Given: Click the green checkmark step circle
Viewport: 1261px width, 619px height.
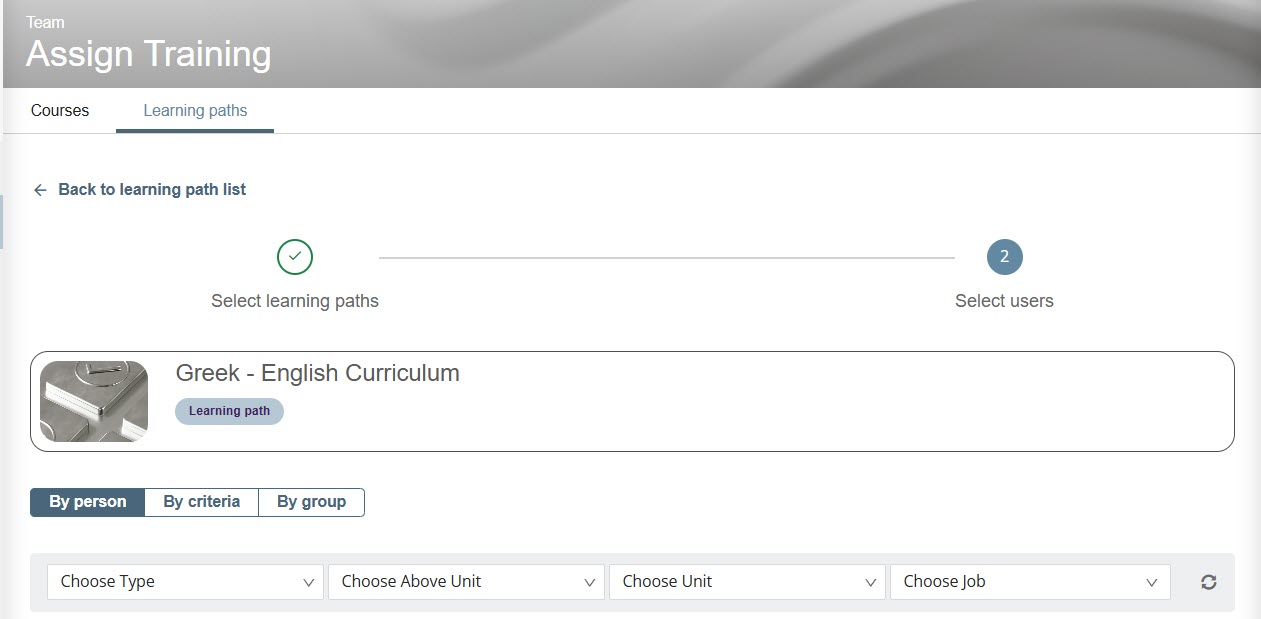Looking at the screenshot, I should [295, 257].
